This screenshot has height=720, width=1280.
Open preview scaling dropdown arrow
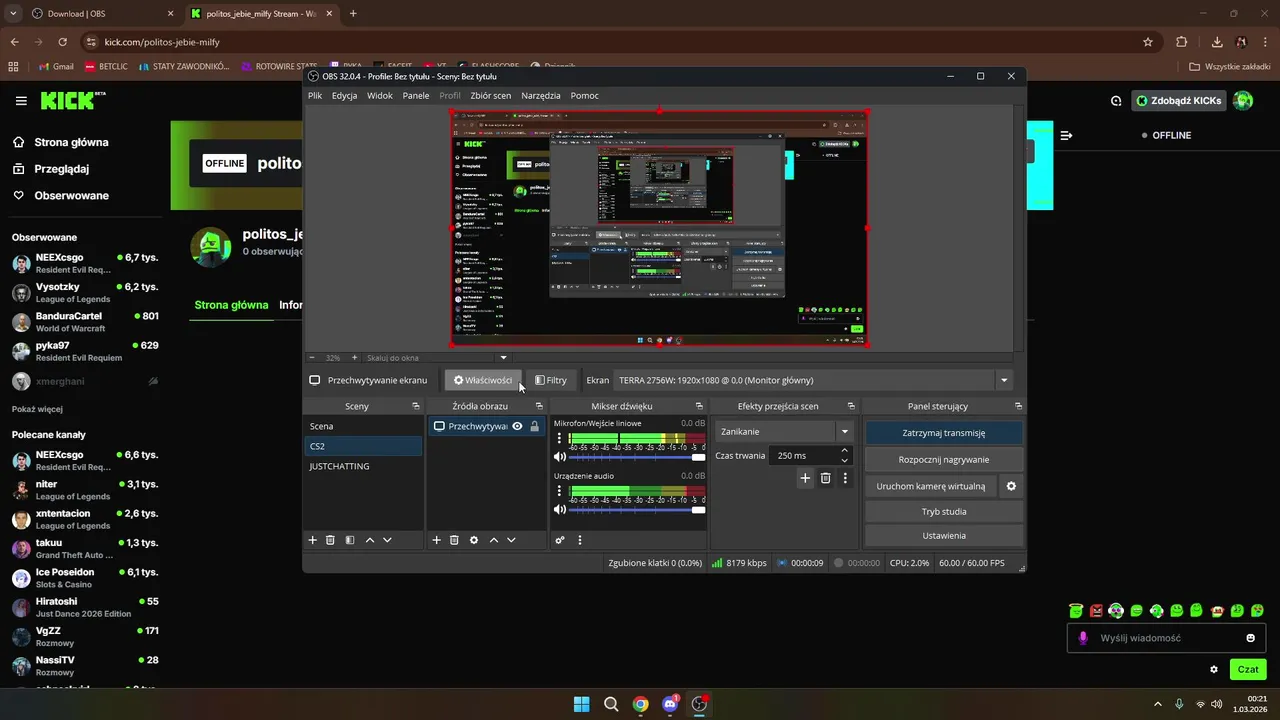click(503, 357)
